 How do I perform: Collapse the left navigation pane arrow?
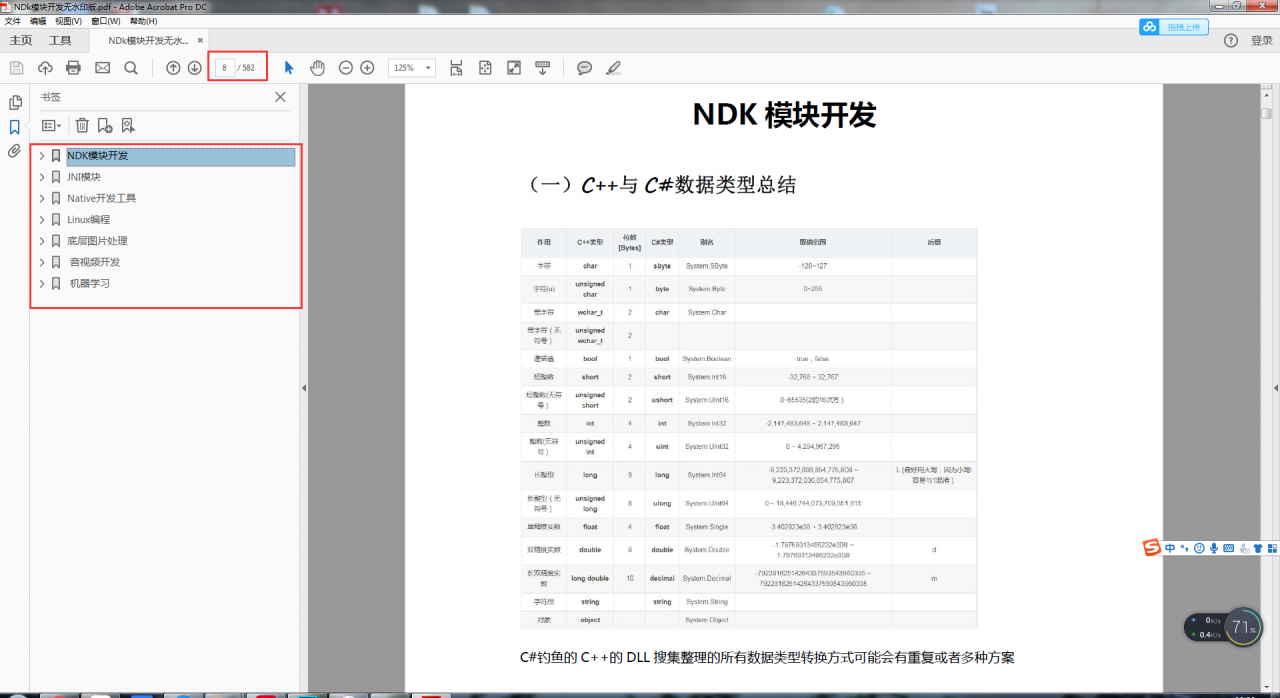304,388
